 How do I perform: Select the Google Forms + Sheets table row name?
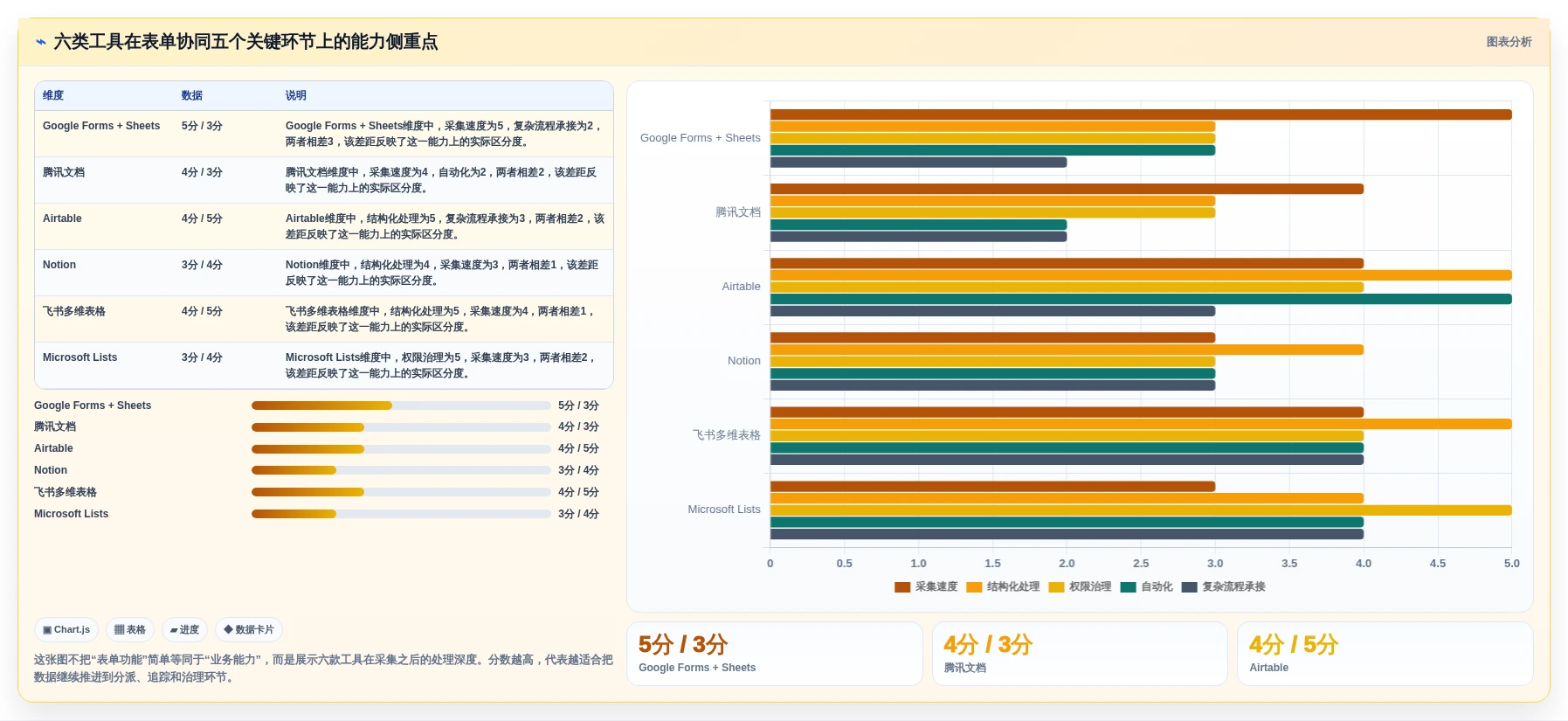(101, 126)
